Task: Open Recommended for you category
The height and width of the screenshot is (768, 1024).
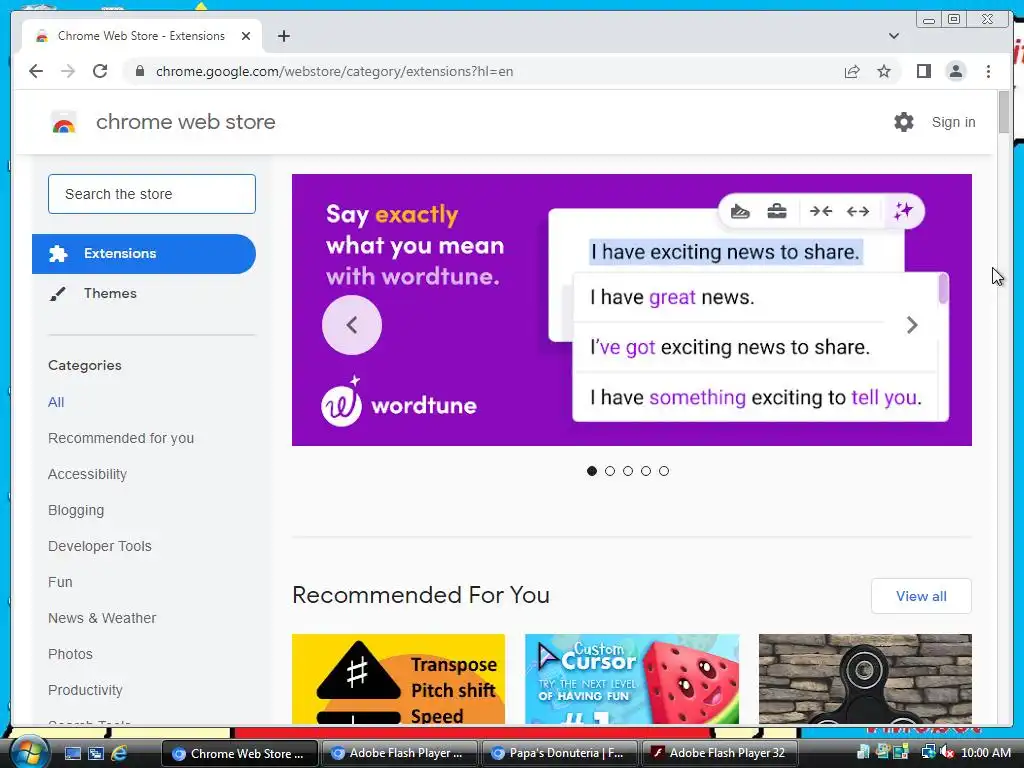Action: [x=121, y=438]
